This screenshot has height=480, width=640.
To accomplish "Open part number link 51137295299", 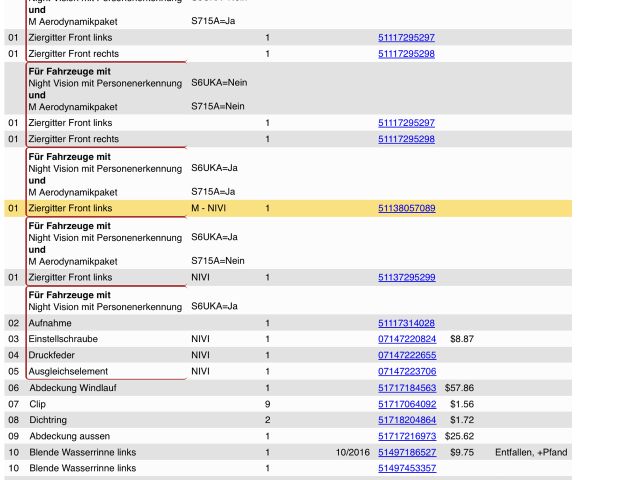I will (x=406, y=277).
